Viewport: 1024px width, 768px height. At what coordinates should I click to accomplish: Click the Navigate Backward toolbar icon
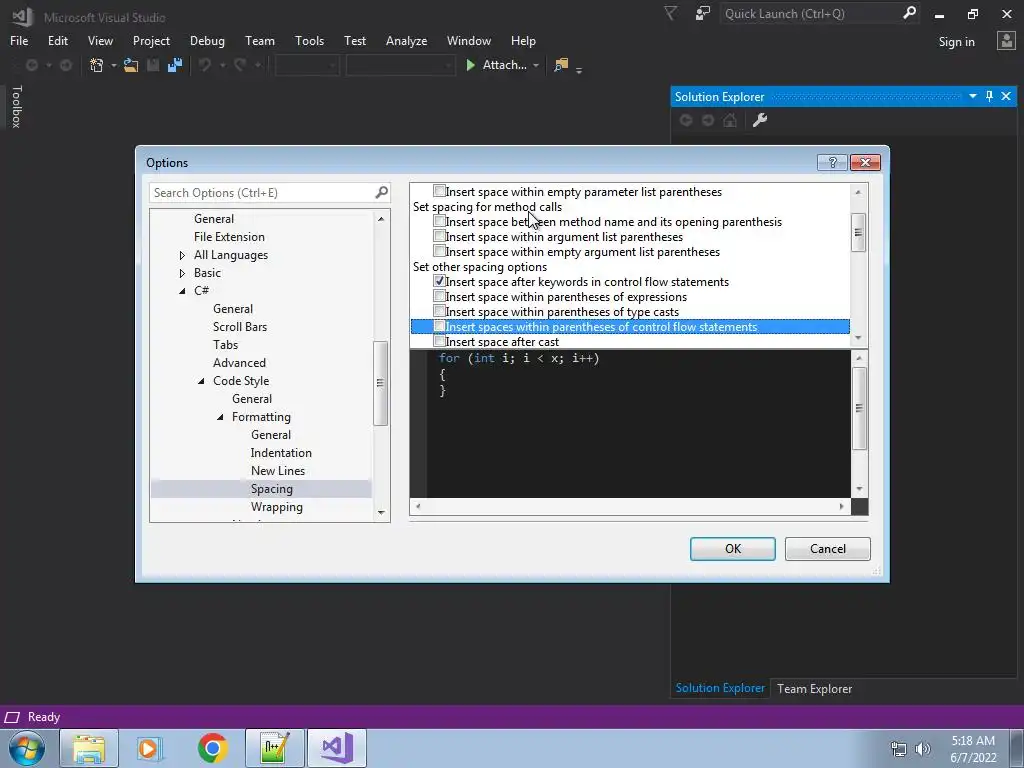tap(31, 65)
